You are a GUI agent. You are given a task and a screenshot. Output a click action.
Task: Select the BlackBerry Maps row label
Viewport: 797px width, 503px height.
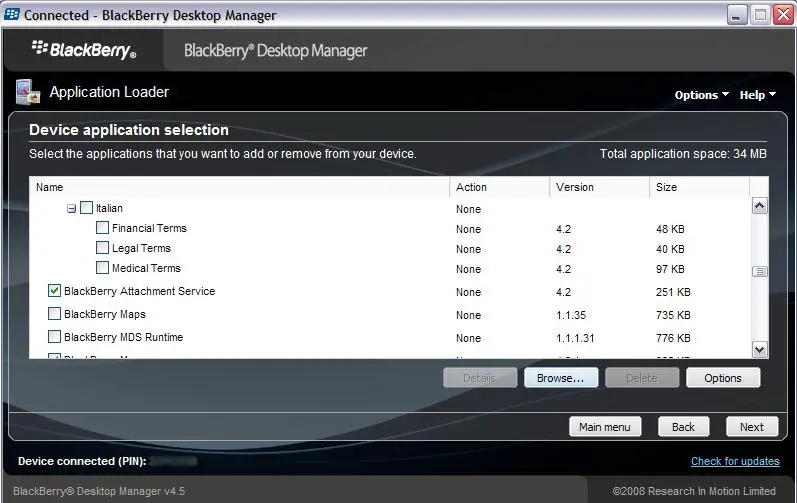click(x=105, y=314)
